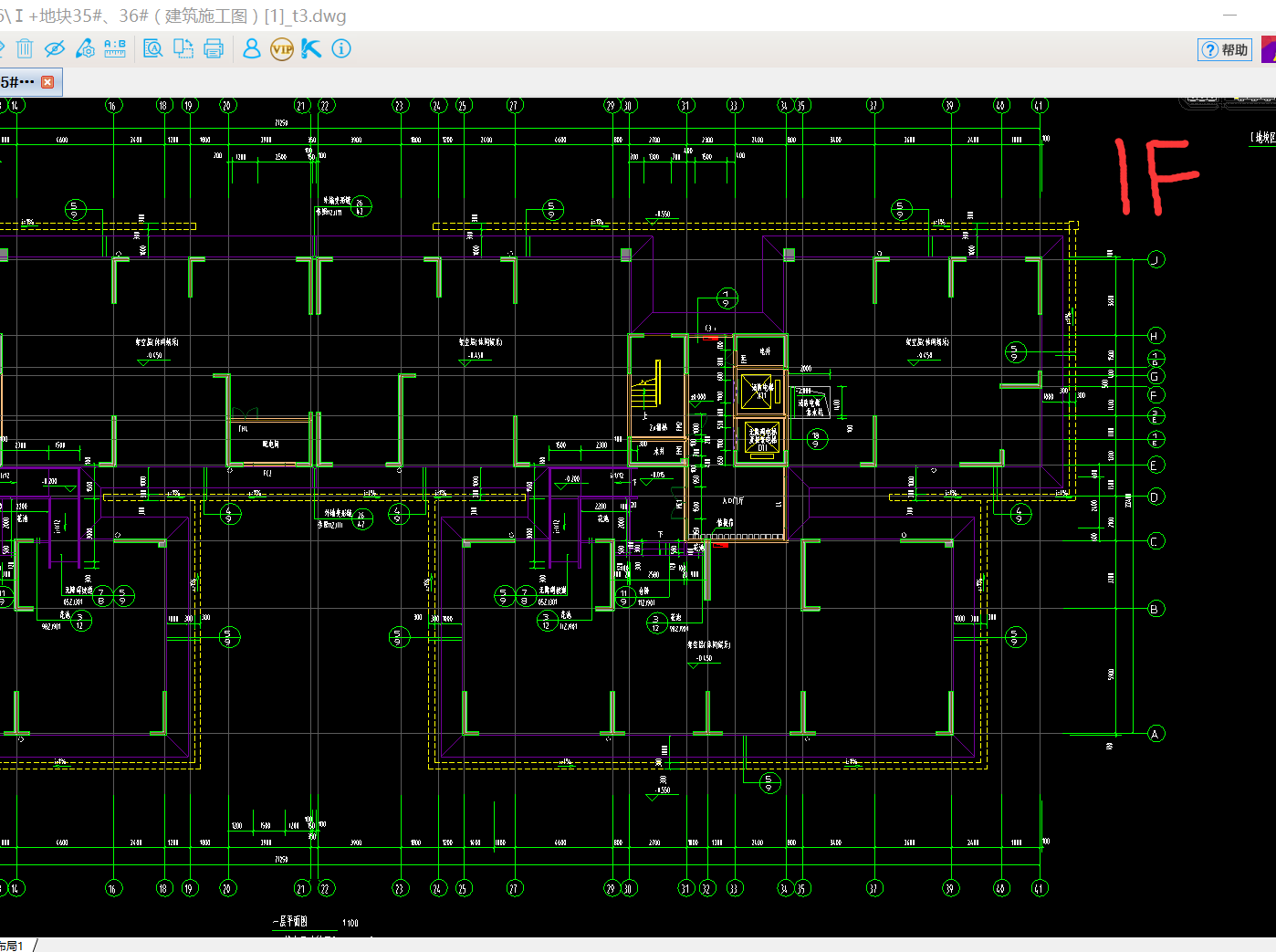
Task: Click axis bubble B on right side
Action: (x=1156, y=609)
